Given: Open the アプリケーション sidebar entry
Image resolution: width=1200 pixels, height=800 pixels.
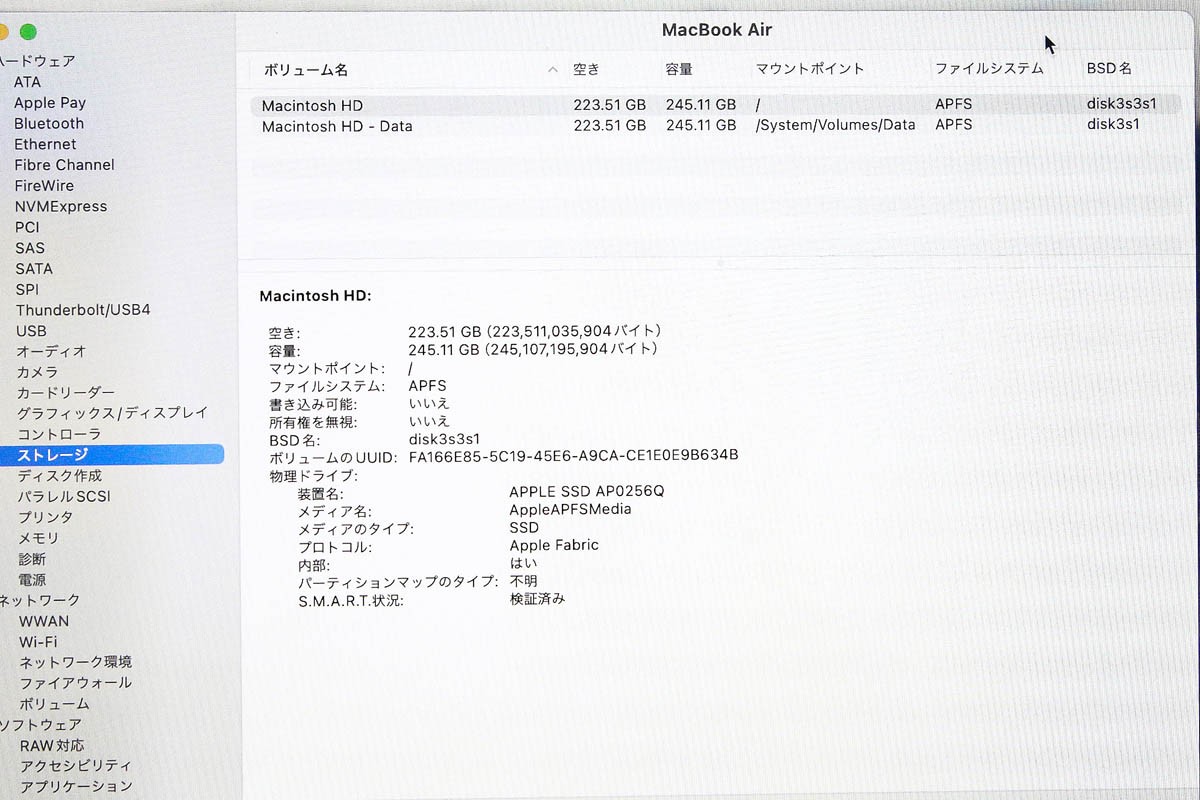Looking at the screenshot, I should click(76, 786).
